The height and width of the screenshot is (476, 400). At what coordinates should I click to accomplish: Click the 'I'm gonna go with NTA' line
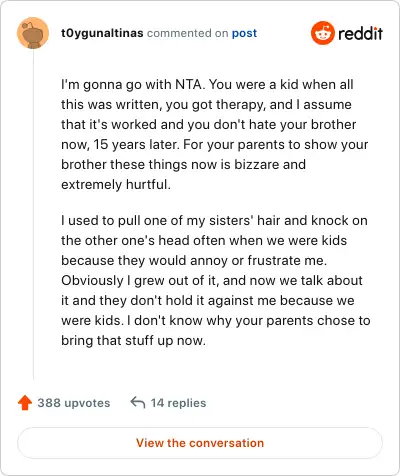(x=207, y=85)
